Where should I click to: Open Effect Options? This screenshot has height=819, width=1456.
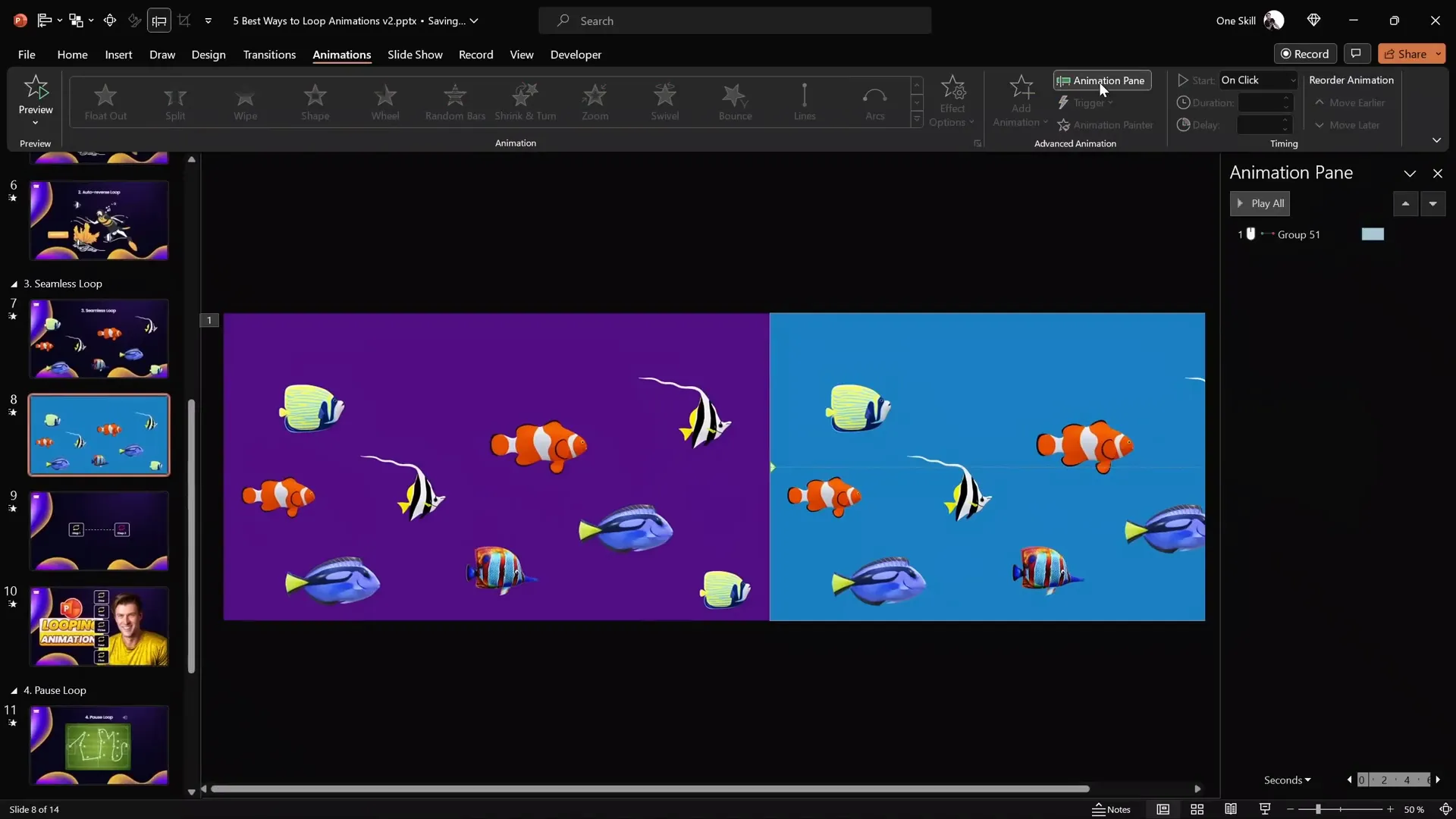[x=952, y=102]
